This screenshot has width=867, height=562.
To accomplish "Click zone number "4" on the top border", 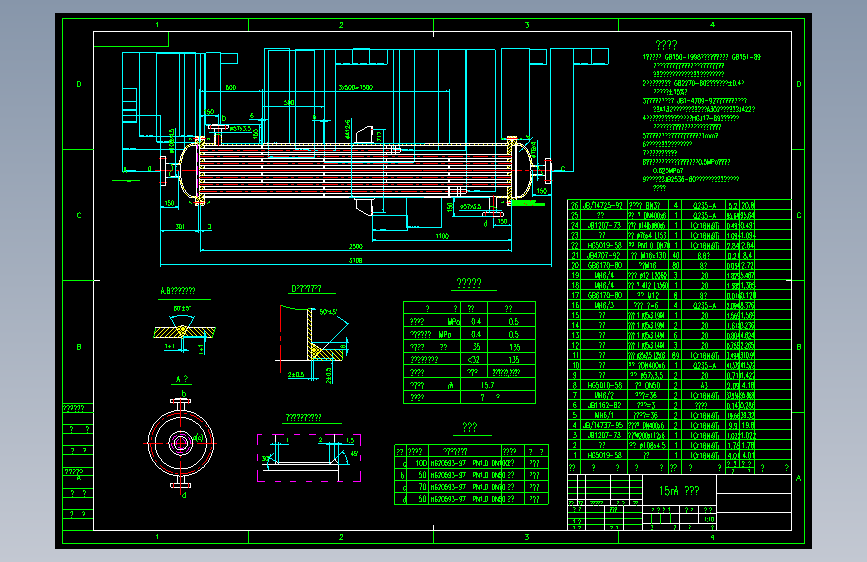I will 712,25.
